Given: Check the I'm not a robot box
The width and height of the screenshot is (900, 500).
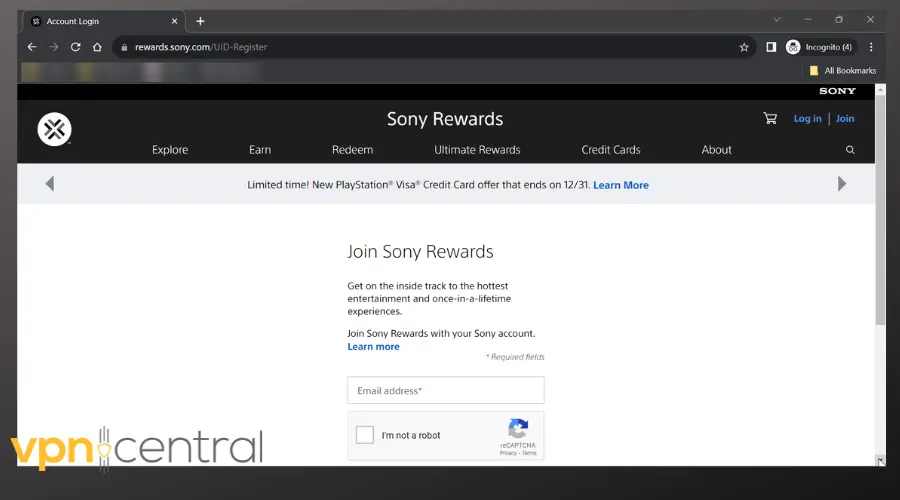Looking at the screenshot, I should coord(364,435).
